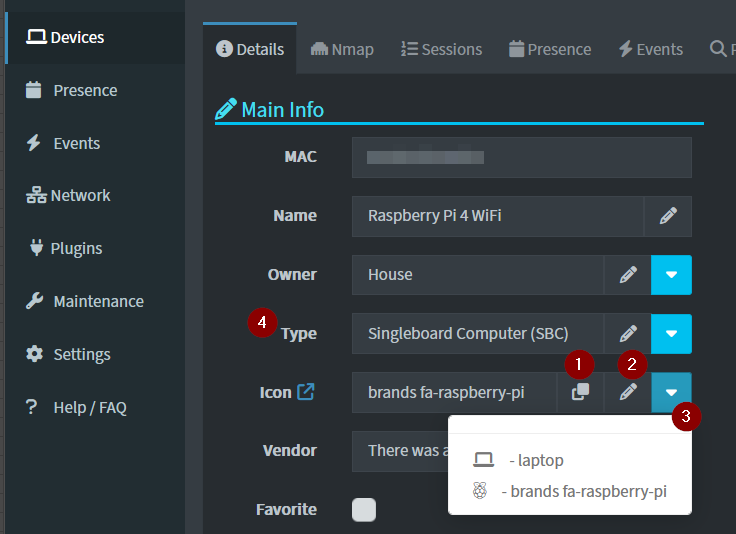736x534 pixels.
Task: Collapse the Icon dropdown arrow
Action: 671,393
